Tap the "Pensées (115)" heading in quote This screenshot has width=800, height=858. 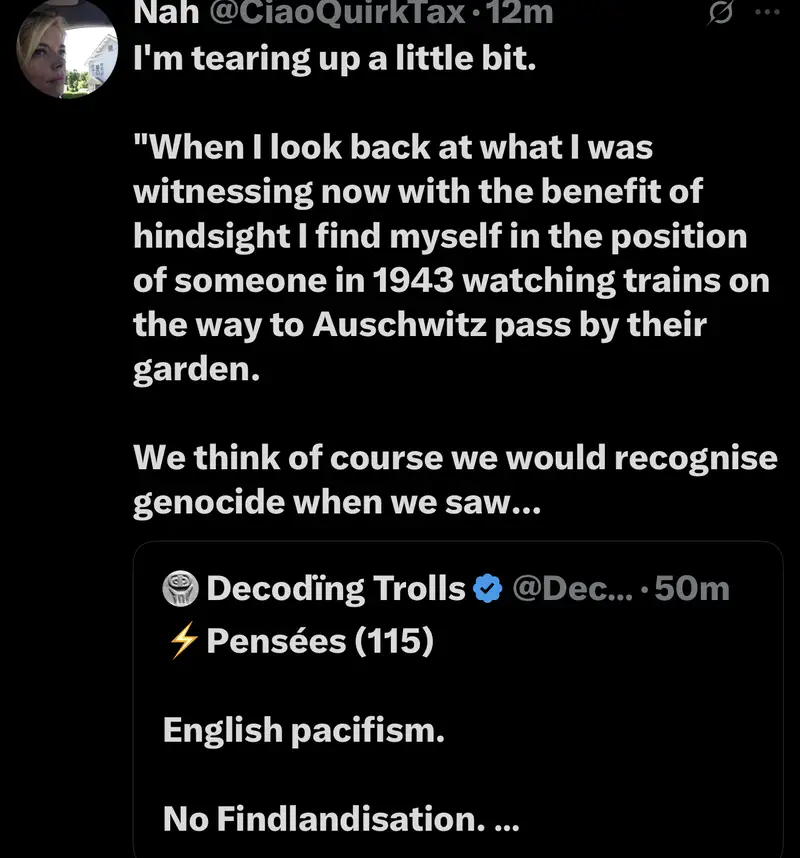[320, 640]
